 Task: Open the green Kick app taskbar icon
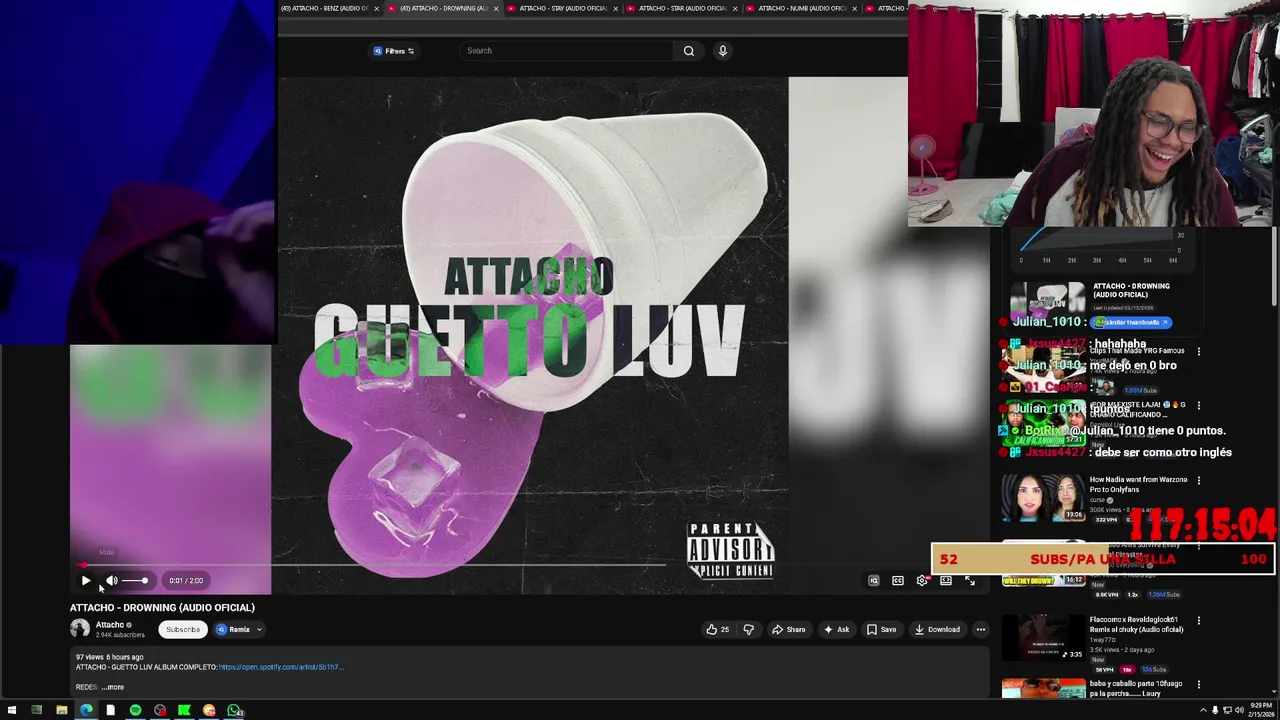pyautogui.click(x=184, y=711)
